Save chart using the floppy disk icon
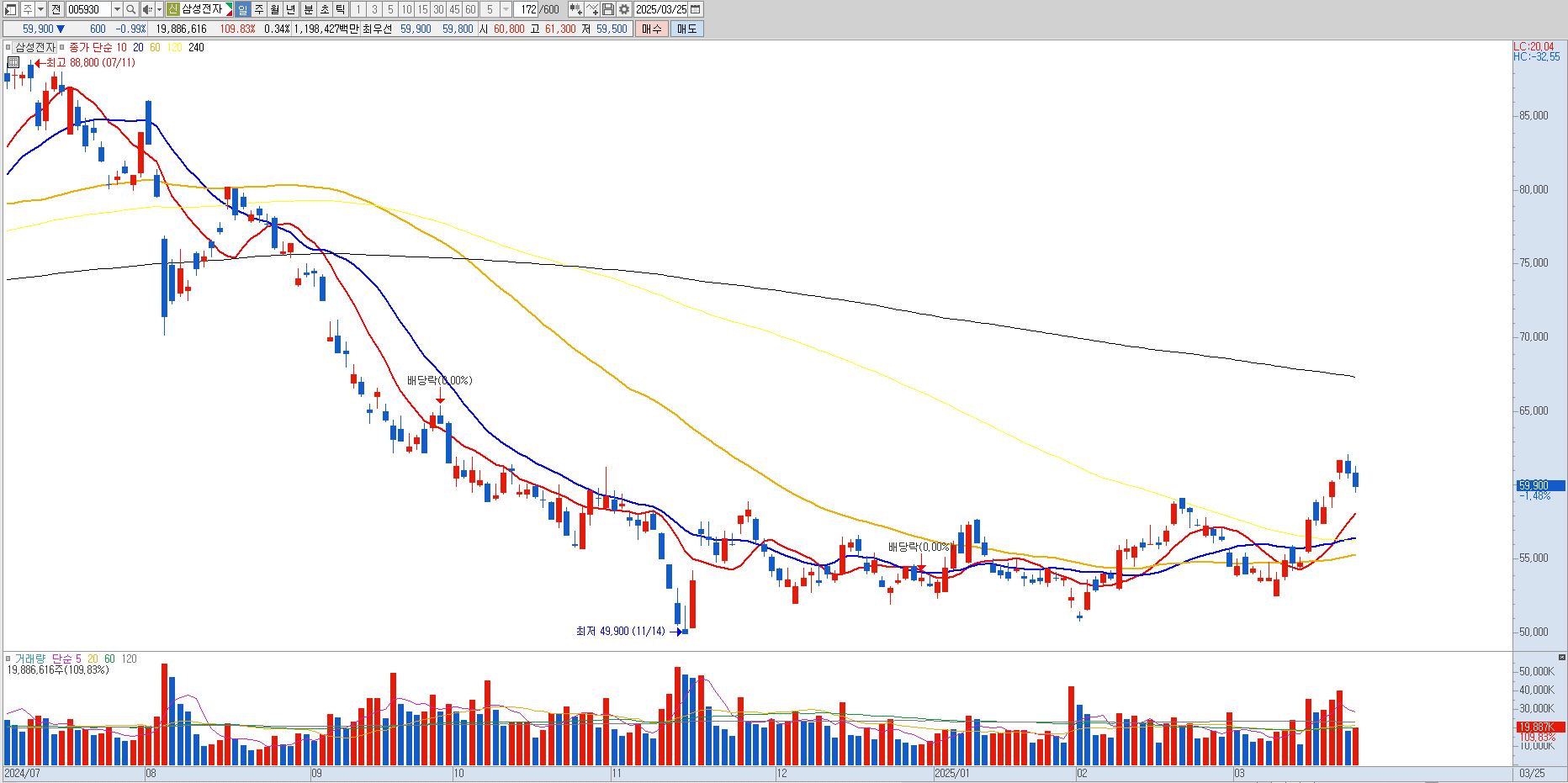Screen dimensions: 1568x783 point(607,9)
